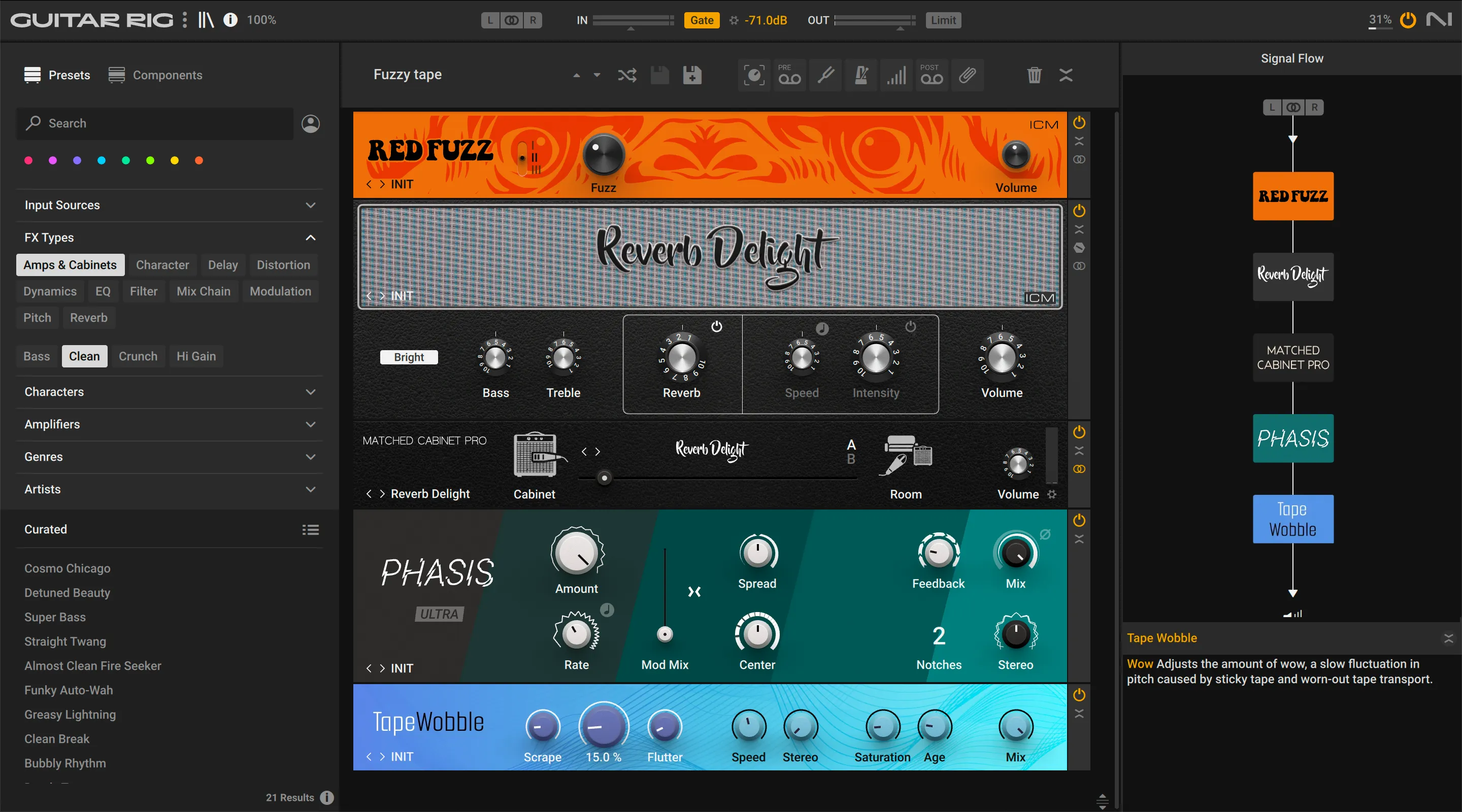Collapse the FX Types section
This screenshot has height=812, width=1462.
169,237
